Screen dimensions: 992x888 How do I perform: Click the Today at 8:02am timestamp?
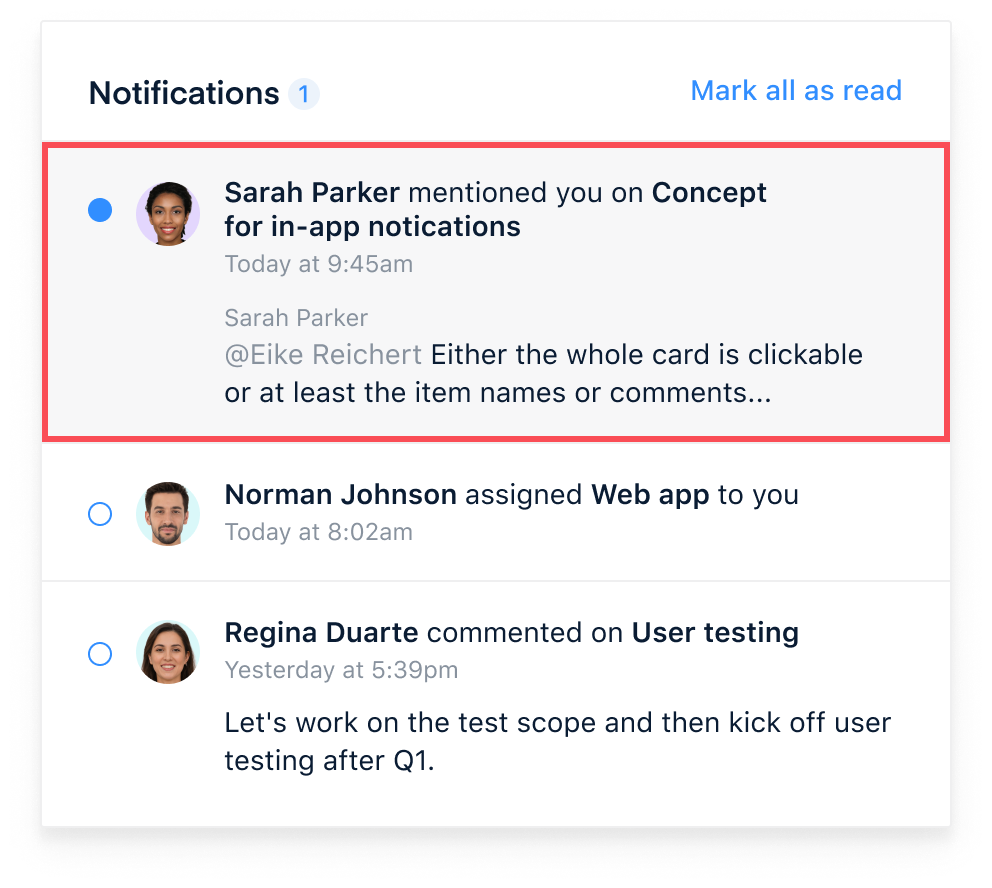318,532
